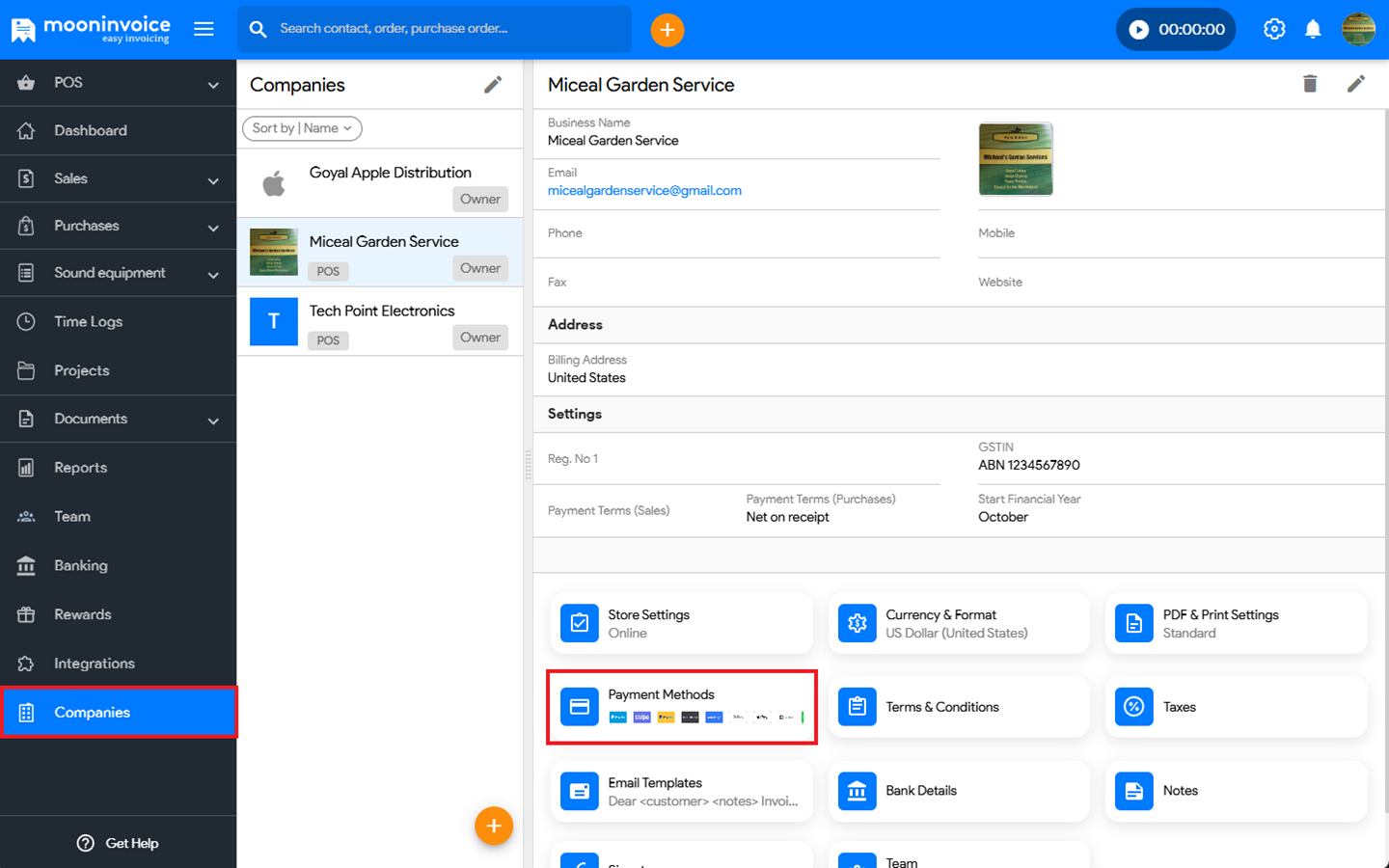Click the pencil icon beside Companies heading
The image size is (1389, 868).
[493, 85]
